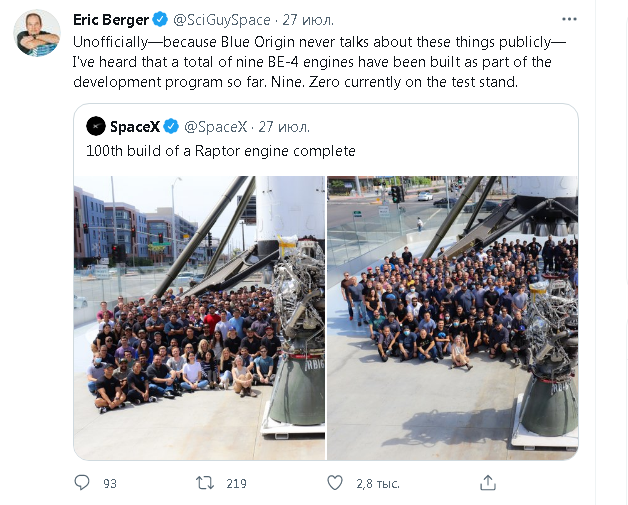The image size is (628, 505).
Task: Click the reply speech bubble icon
Action: click(x=82, y=483)
